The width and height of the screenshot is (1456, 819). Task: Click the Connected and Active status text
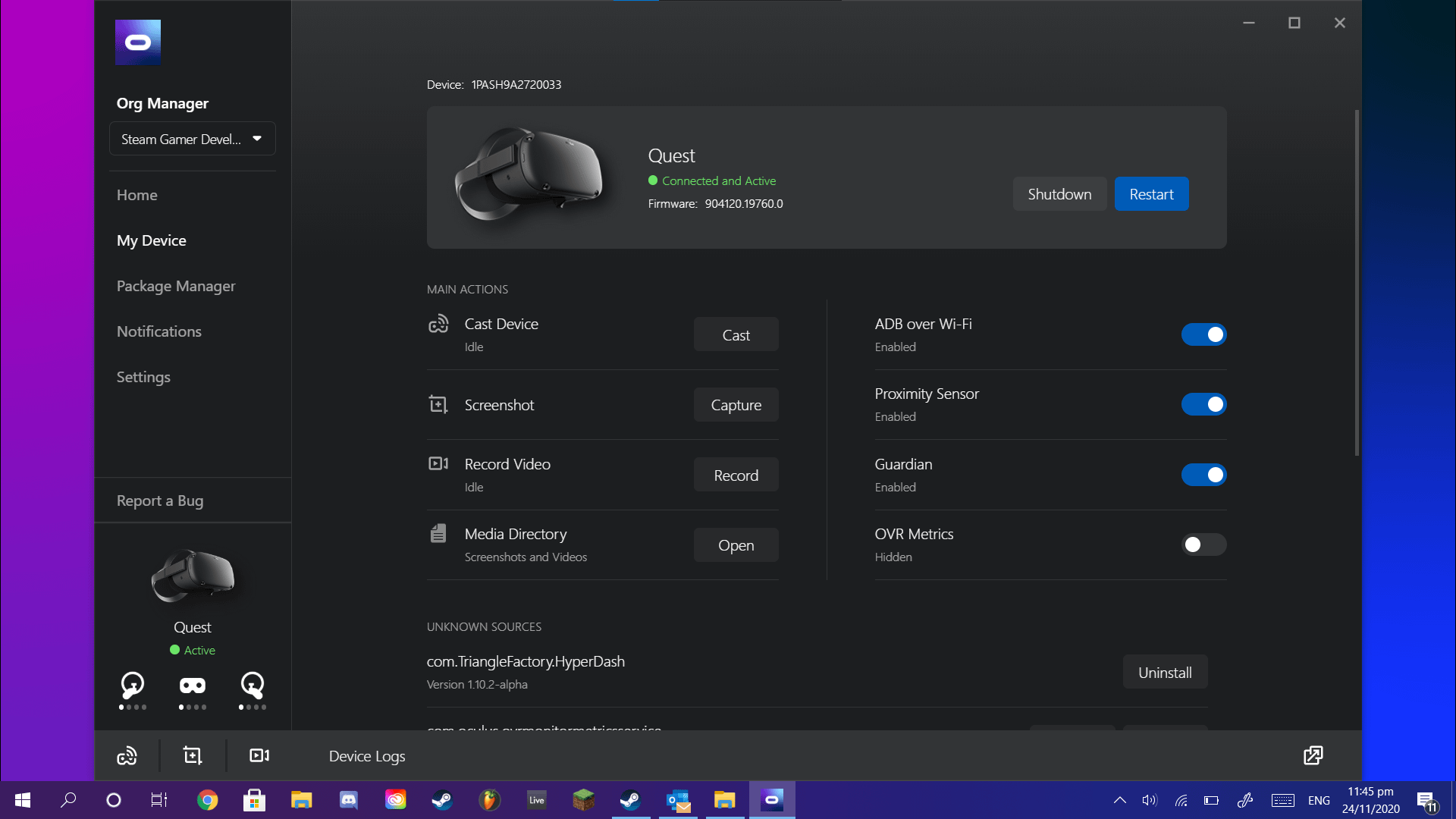(719, 180)
